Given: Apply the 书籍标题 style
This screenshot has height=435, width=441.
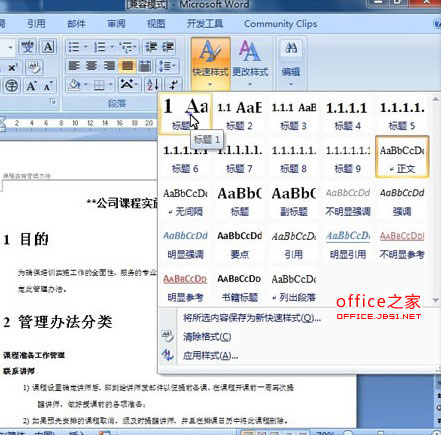Looking at the screenshot, I should pos(239,287).
